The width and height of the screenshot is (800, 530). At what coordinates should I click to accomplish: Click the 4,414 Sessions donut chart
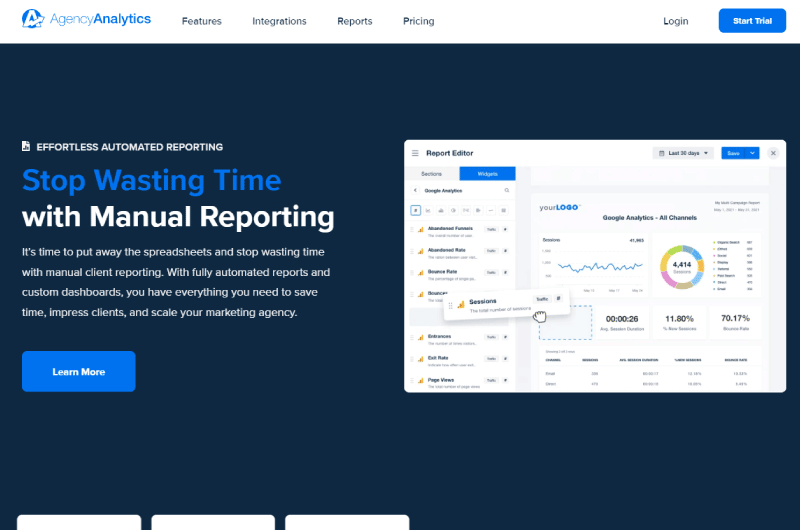[682, 267]
